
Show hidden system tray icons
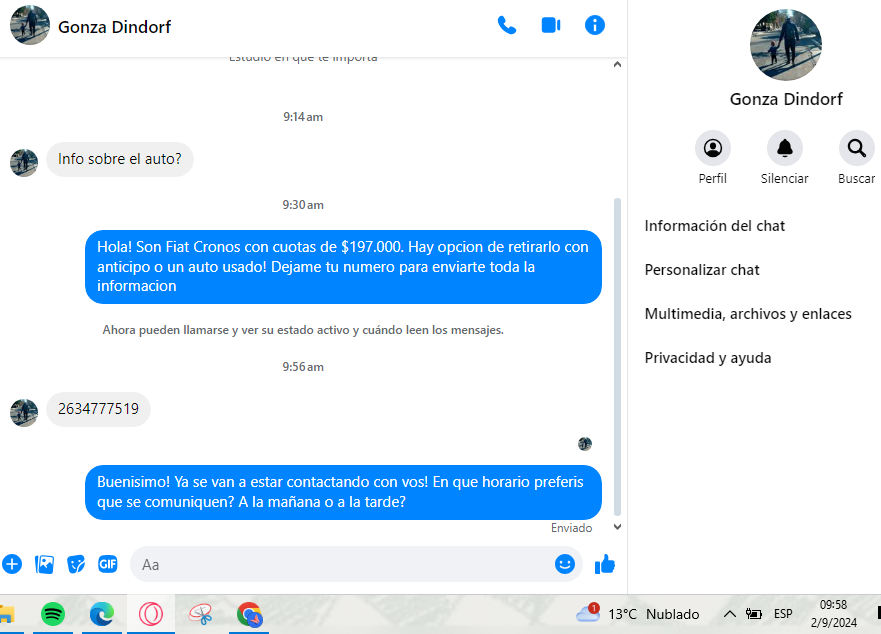(x=729, y=614)
